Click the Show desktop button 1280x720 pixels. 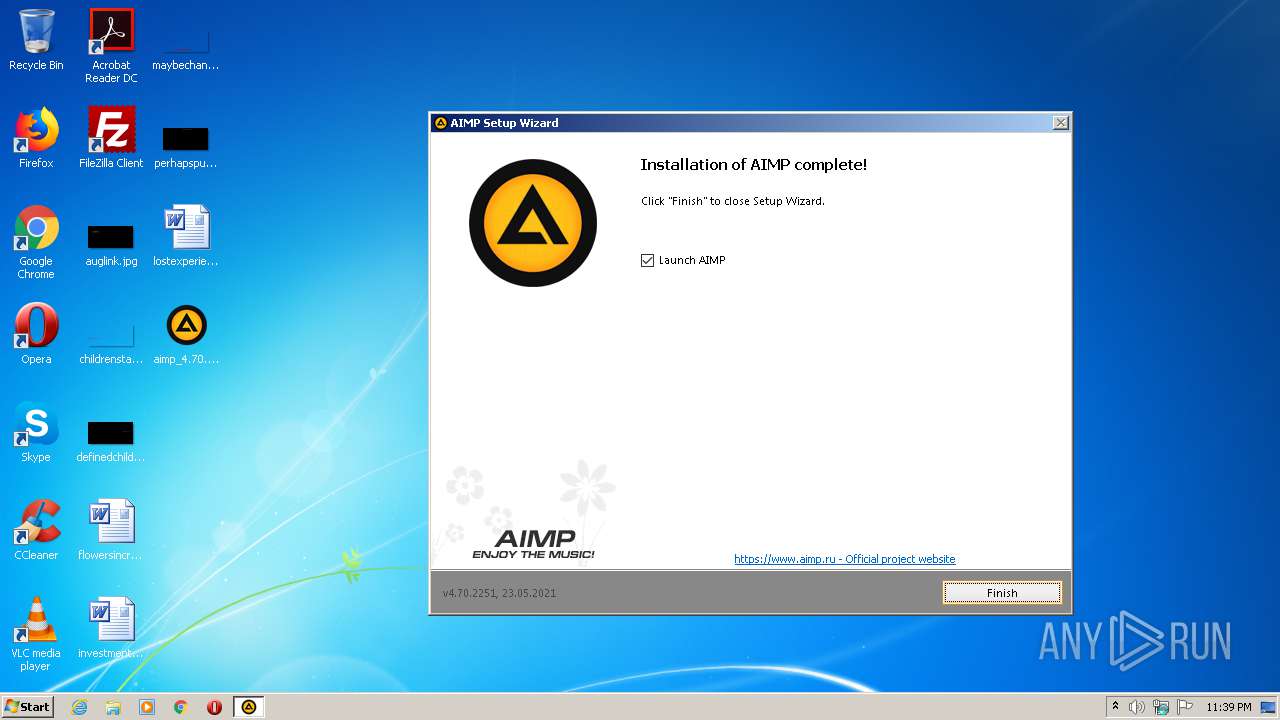click(1270, 707)
